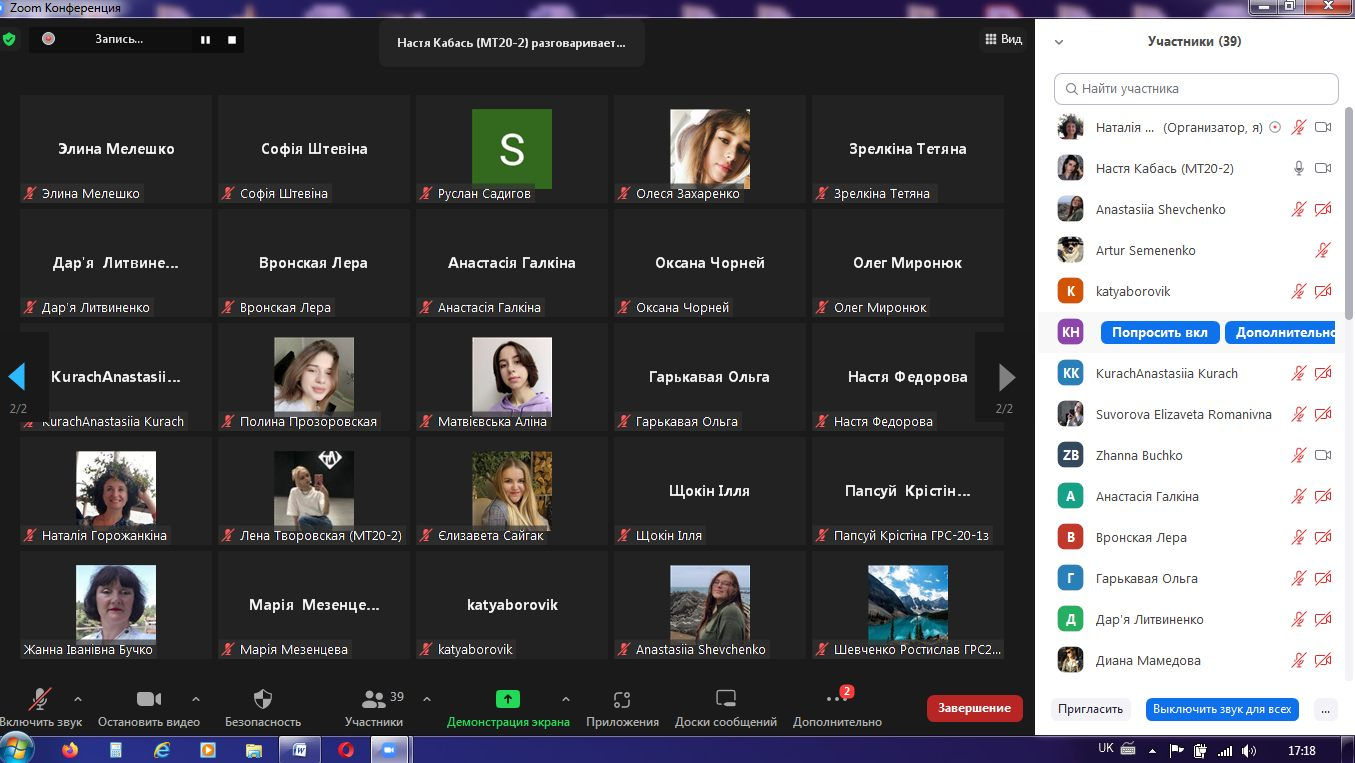This screenshot has width=1355, height=763.
Task: Open Доски сообщений whiteboards
Action: (726, 707)
